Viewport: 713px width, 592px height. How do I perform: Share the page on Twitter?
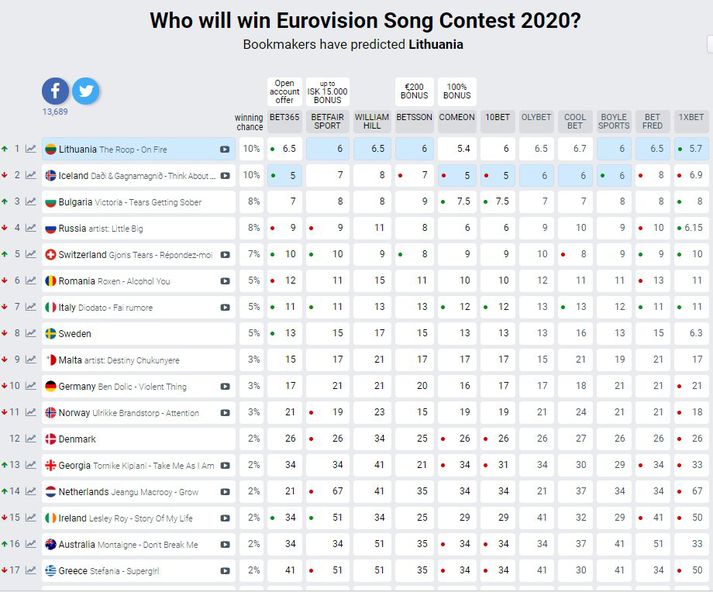pyautogui.click(x=86, y=91)
